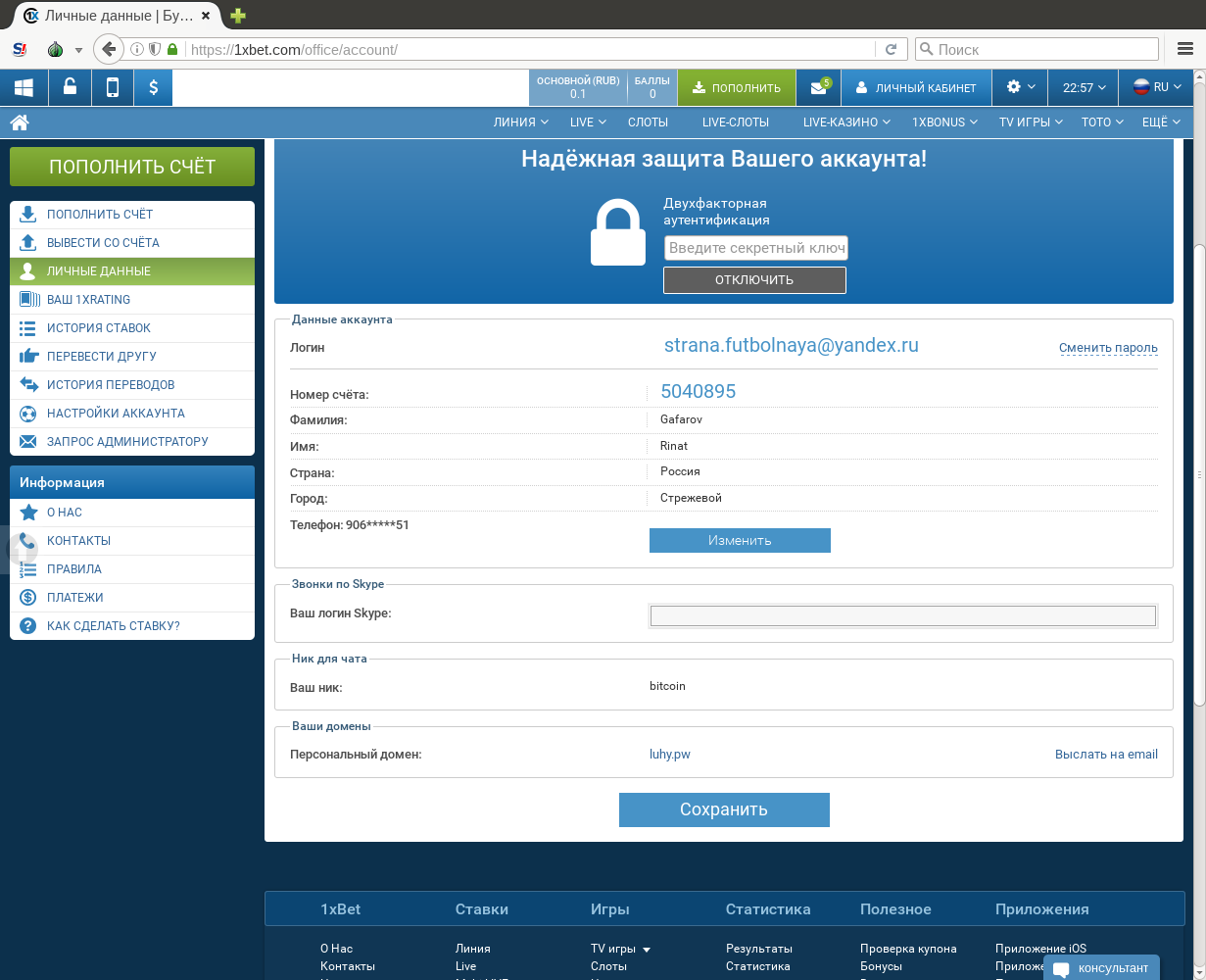Click the shield icon in the address bar

pos(155,49)
